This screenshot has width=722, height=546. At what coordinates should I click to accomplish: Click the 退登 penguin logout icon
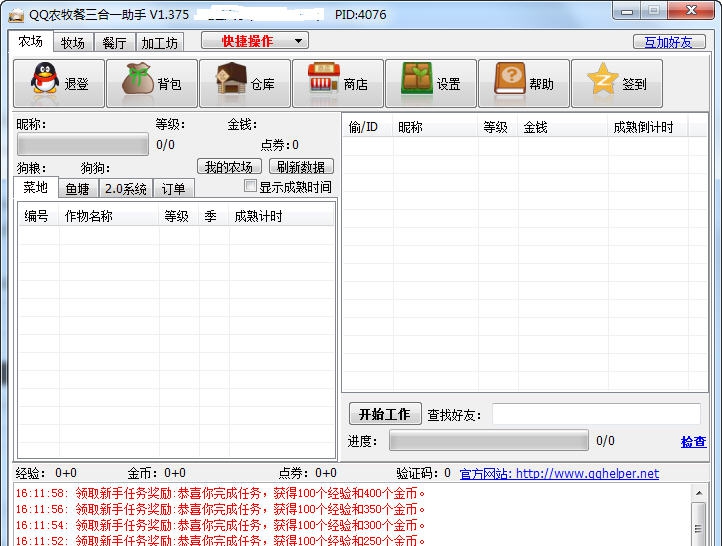click(x=46, y=83)
